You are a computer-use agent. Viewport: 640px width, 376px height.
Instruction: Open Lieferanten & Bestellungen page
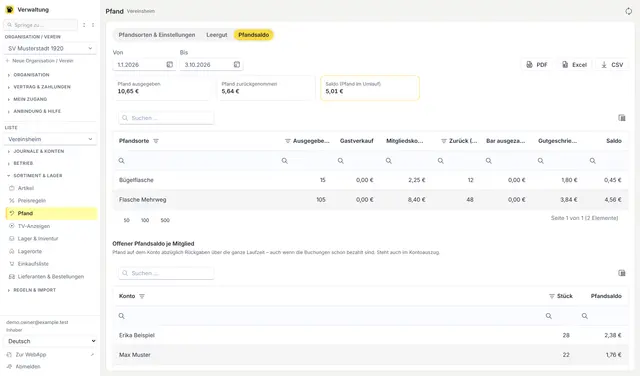tap(51, 276)
